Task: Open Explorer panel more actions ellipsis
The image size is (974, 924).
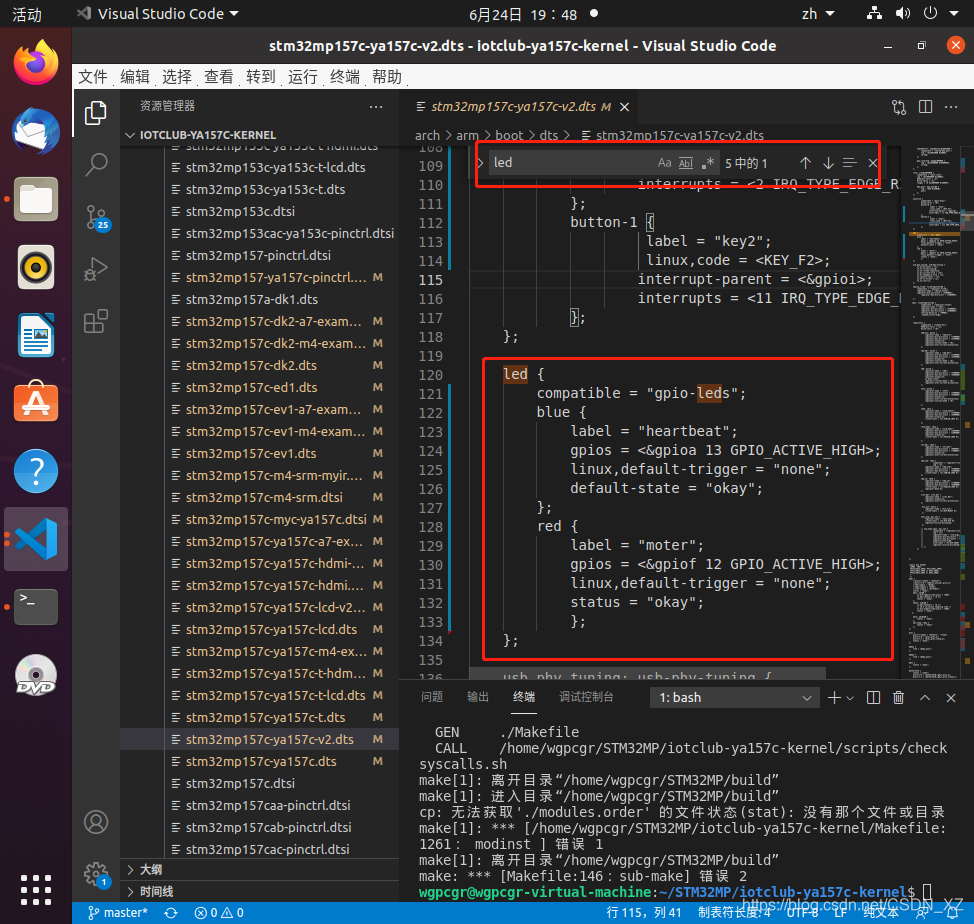Action: click(x=376, y=107)
